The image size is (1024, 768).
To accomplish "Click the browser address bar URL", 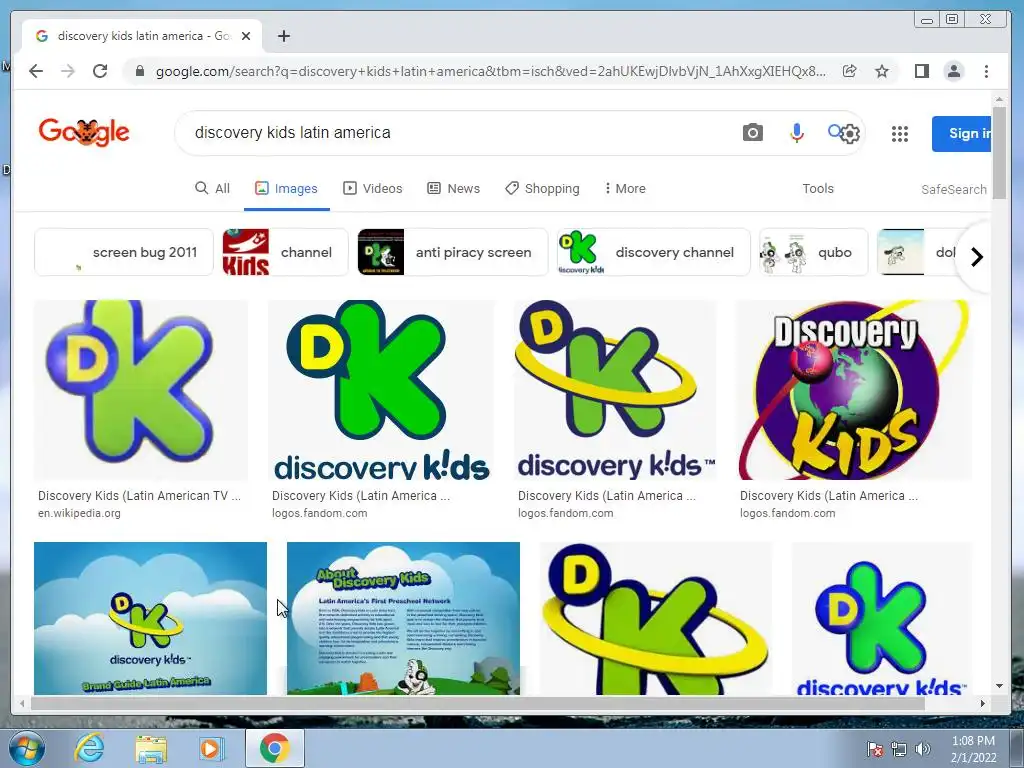I will tap(490, 71).
